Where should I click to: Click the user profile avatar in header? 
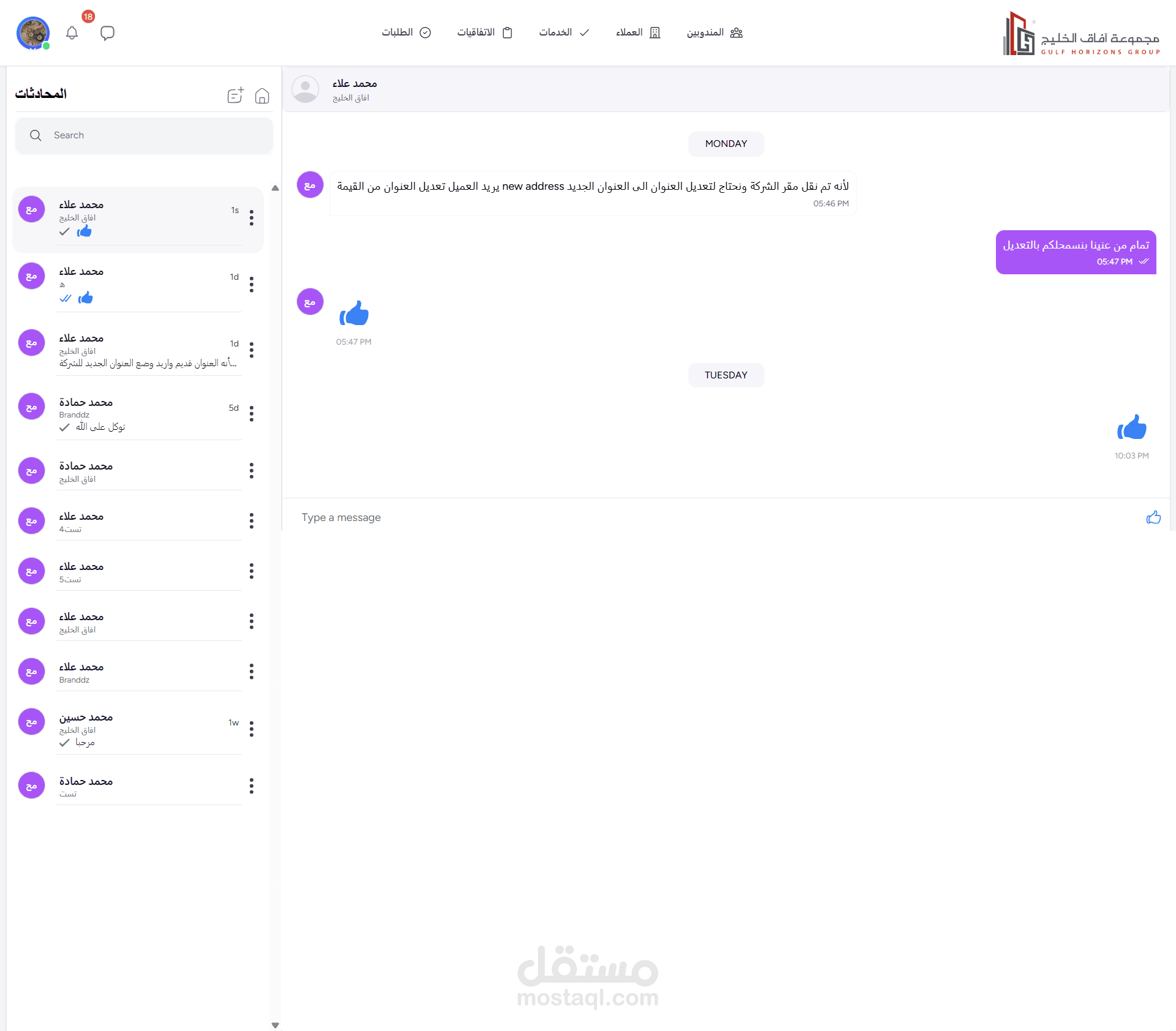point(32,33)
